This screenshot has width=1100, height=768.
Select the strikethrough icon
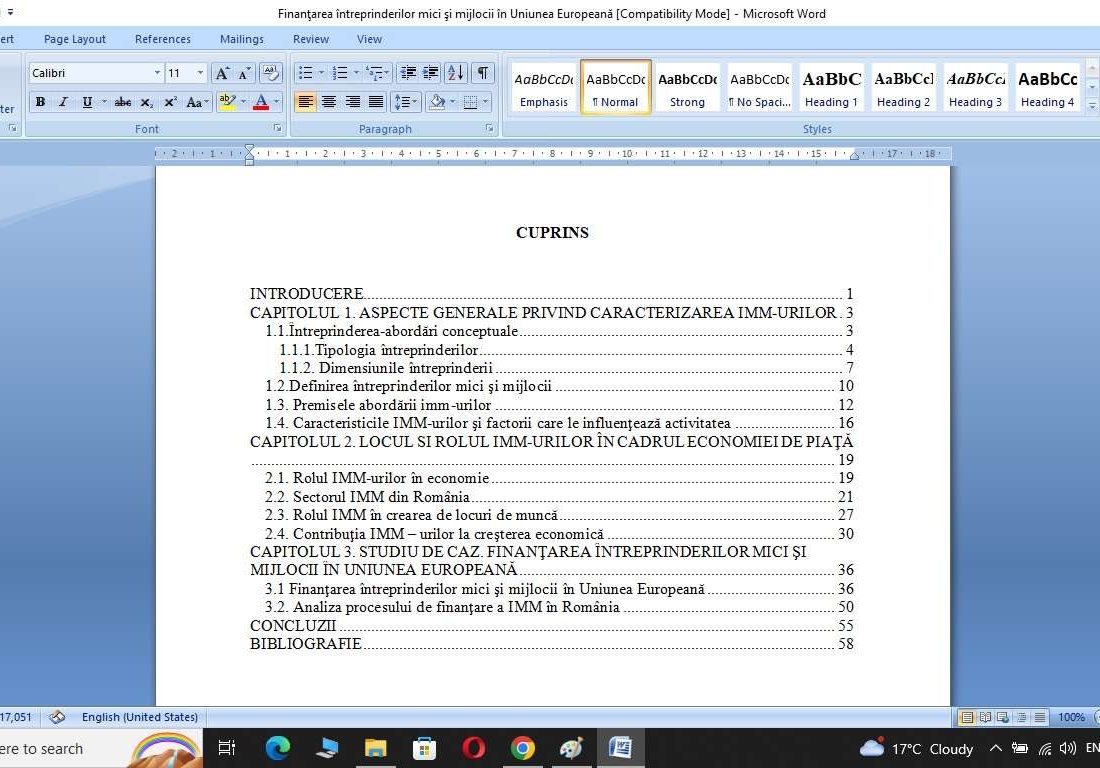(125, 102)
